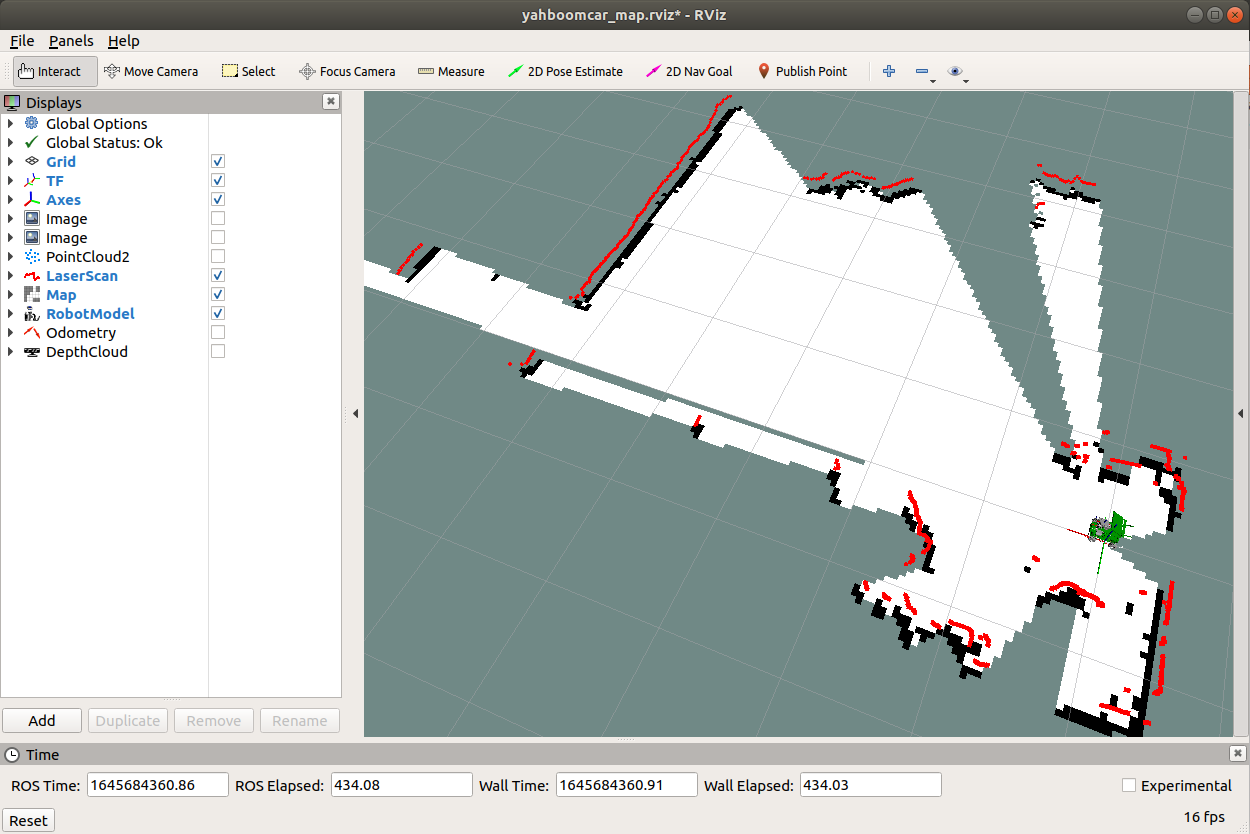Select the 2D Nav Goal tool
The height and width of the screenshot is (834, 1250).
pos(689,71)
